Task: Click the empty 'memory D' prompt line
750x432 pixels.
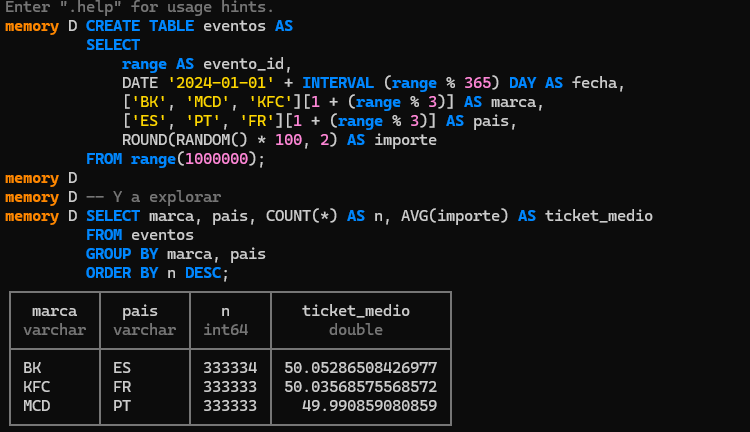Action: click(41, 178)
